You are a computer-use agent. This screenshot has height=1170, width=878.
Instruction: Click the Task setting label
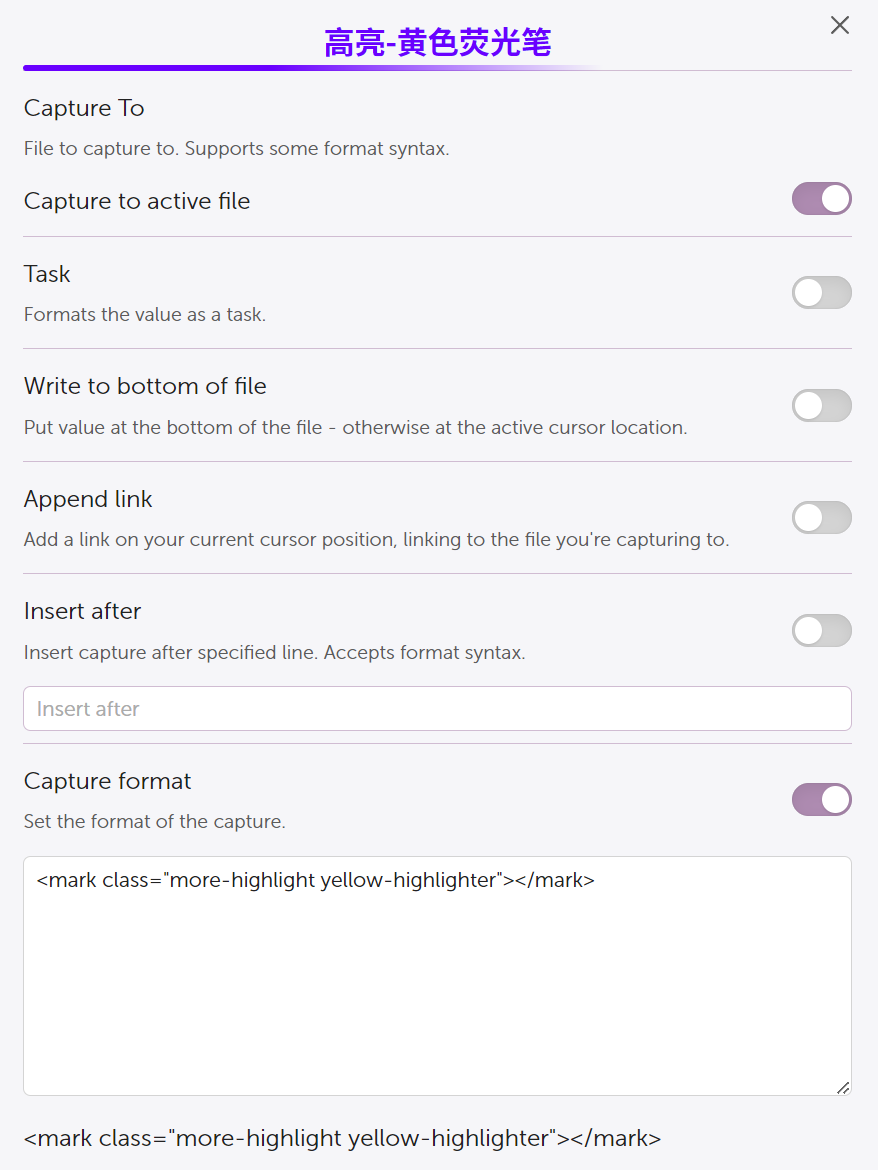(47, 274)
